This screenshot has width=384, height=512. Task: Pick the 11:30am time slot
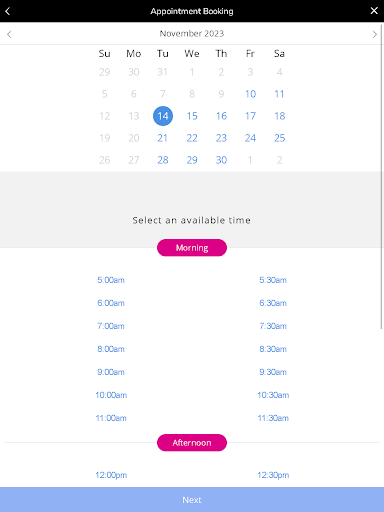[273, 418]
